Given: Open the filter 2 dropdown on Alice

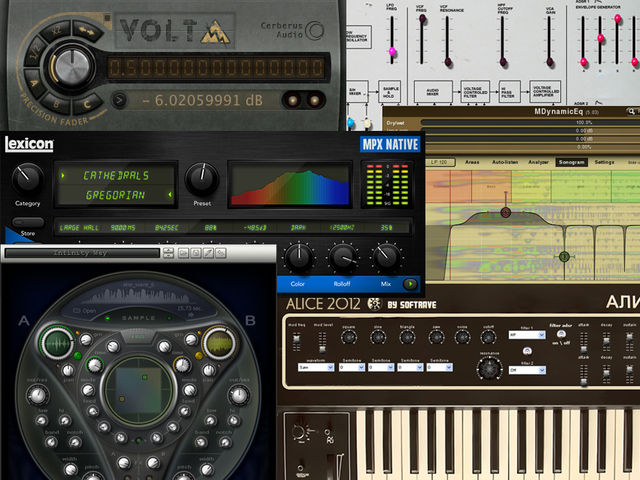Looking at the screenshot, I should pyautogui.click(x=527, y=370).
